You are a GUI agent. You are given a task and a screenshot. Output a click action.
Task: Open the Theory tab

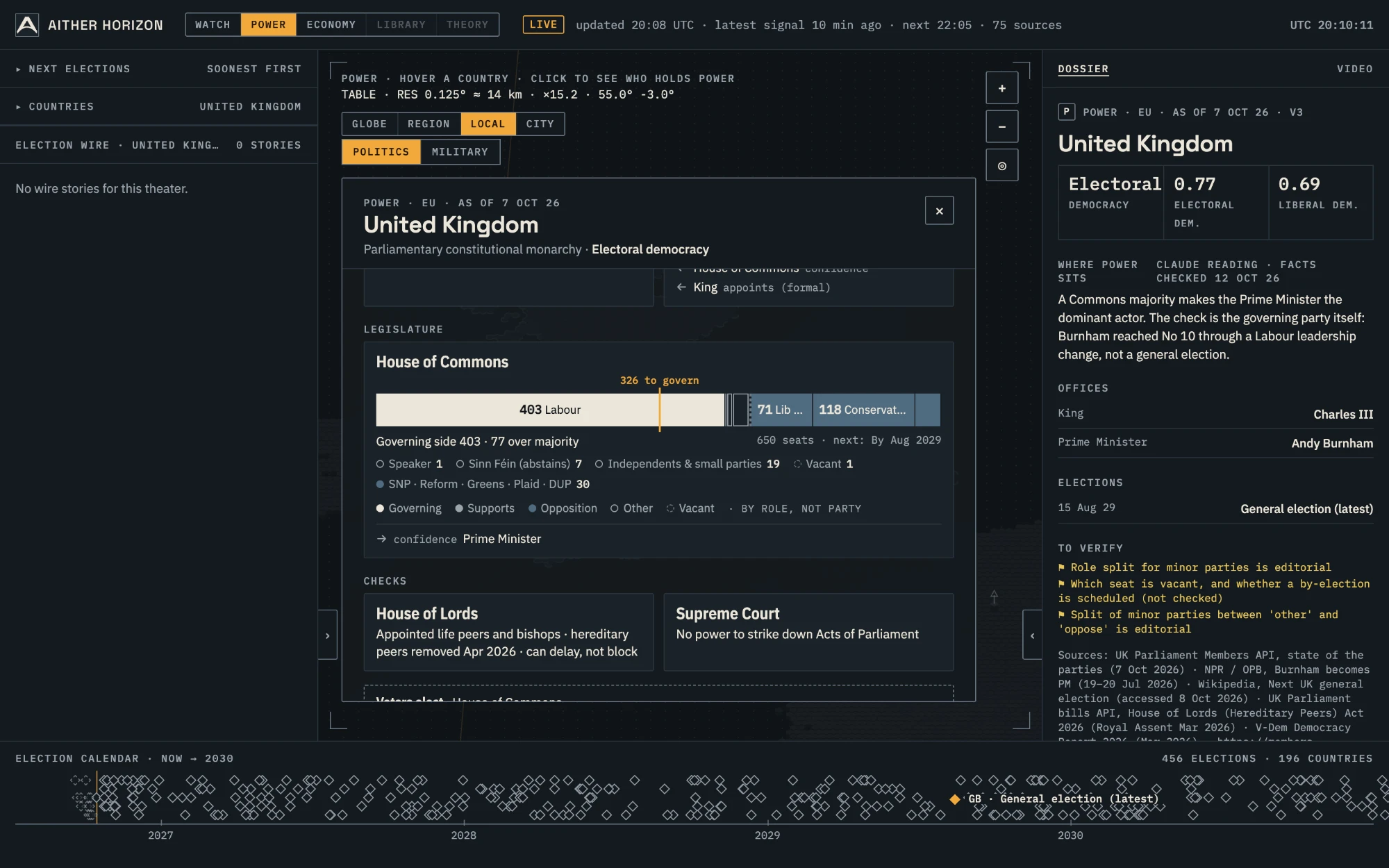click(x=467, y=24)
